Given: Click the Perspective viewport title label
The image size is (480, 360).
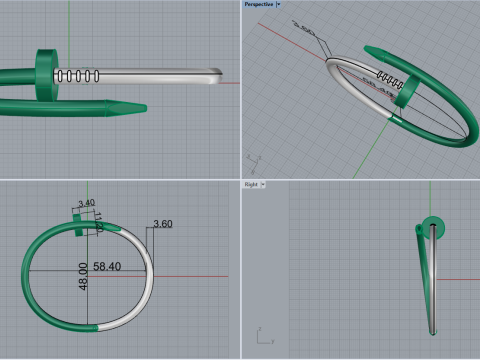Looking at the screenshot, I should 259,4.
